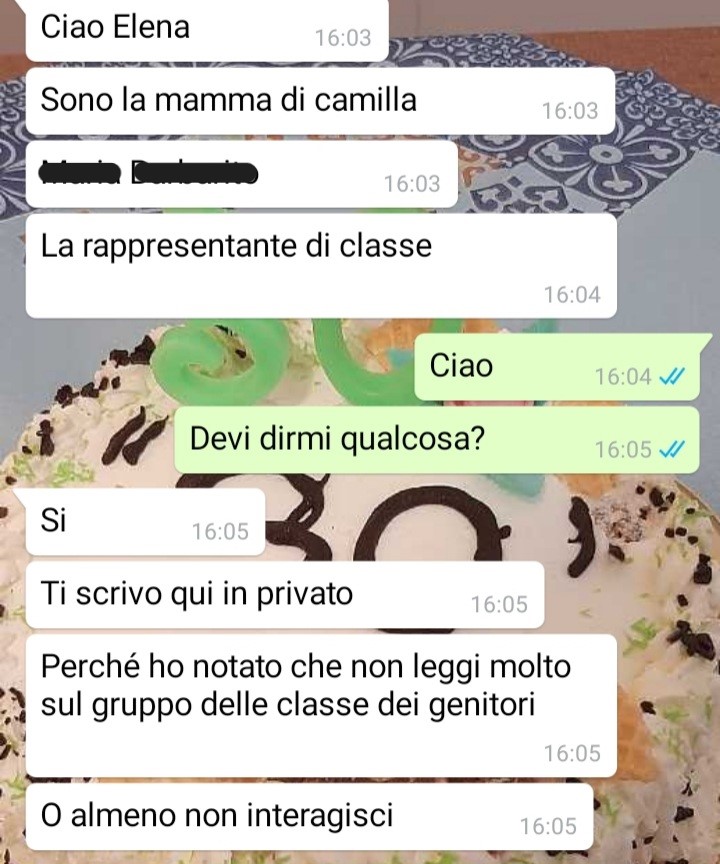Tap the 16:03 timestamp on "Ciao Elena"
The width and height of the screenshot is (720, 864).
[343, 38]
